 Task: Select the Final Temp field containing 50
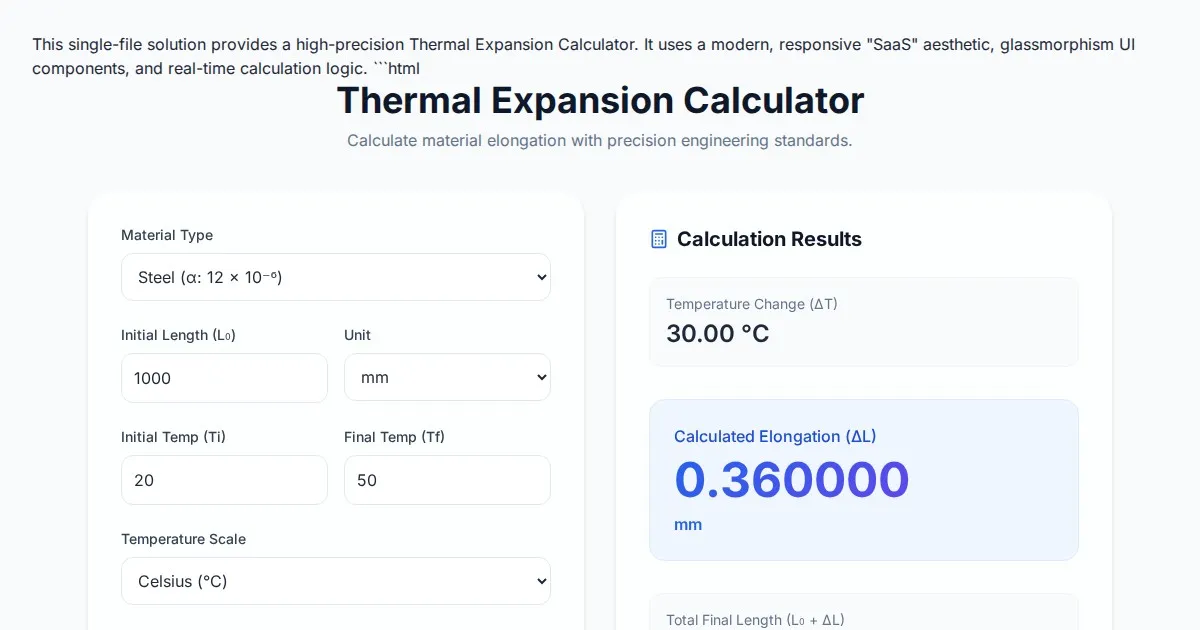(x=447, y=480)
